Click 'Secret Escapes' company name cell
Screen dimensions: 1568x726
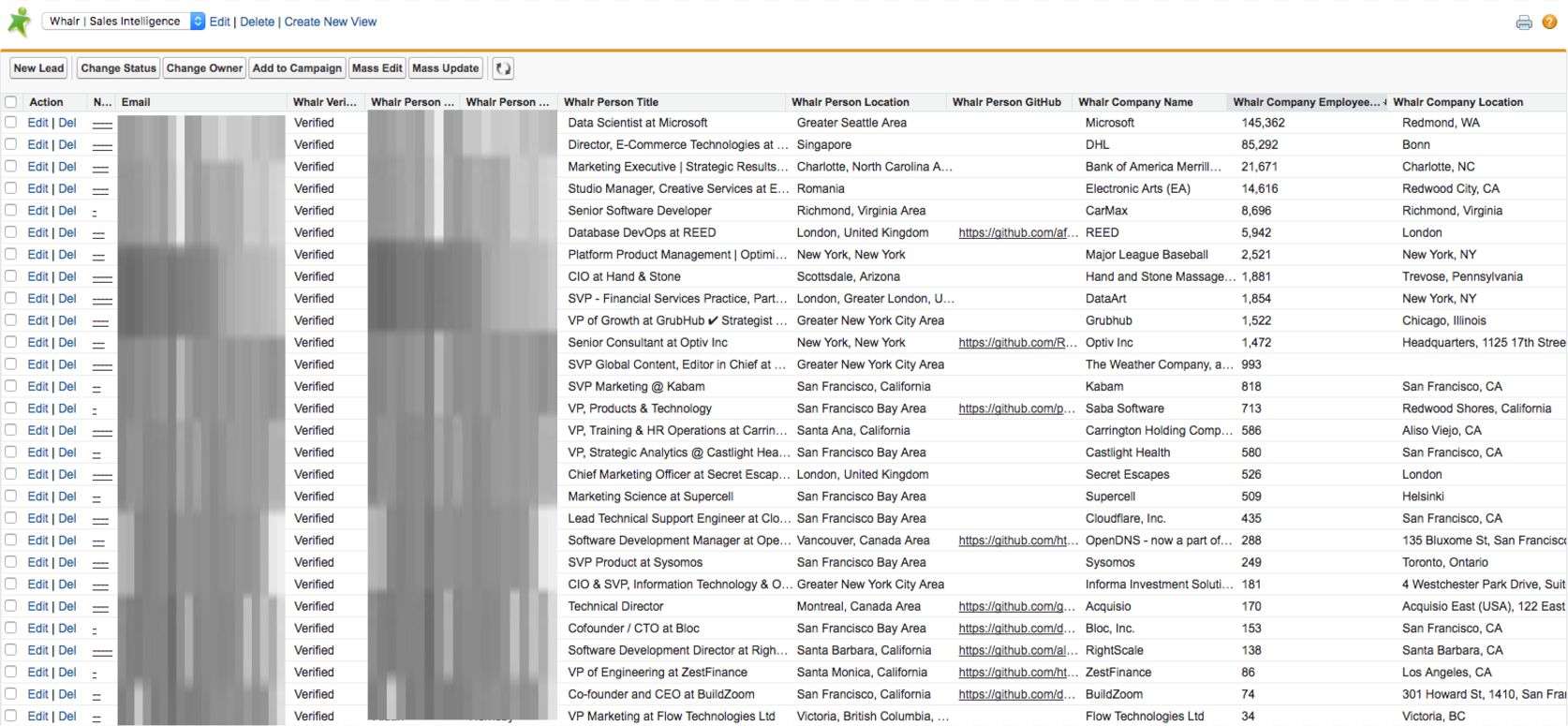[x=1127, y=474]
